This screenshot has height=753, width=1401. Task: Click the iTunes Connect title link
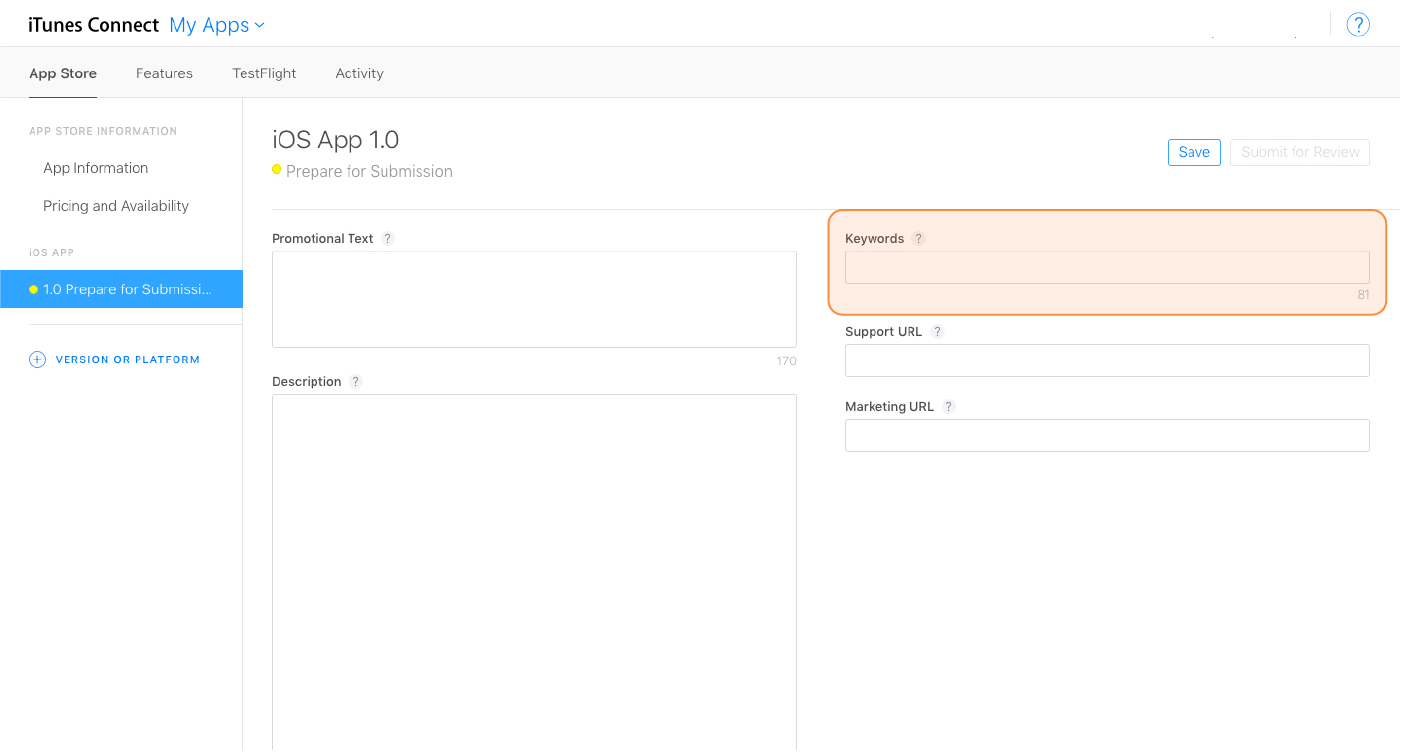[94, 25]
